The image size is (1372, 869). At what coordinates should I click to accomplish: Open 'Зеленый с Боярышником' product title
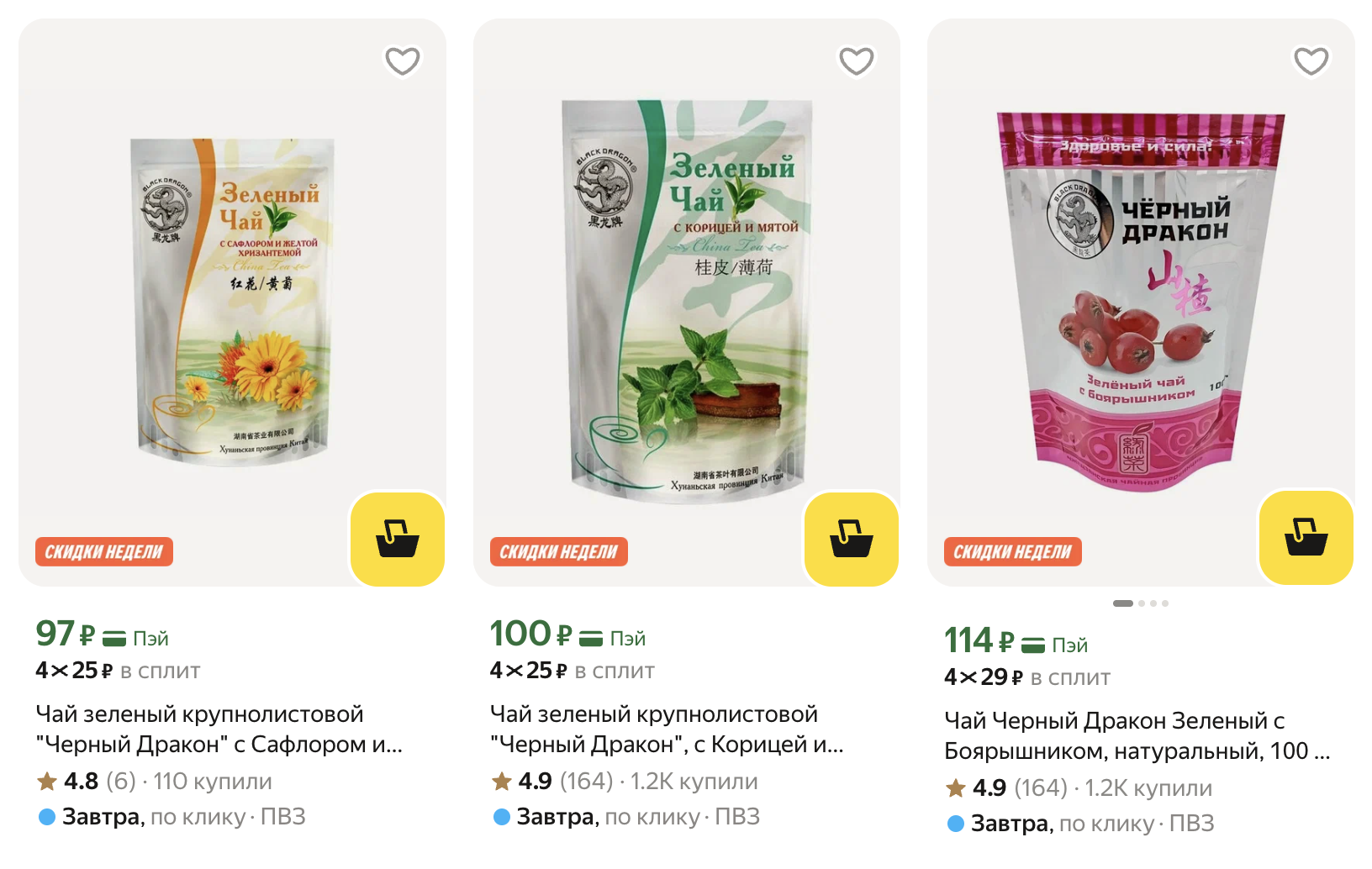pos(1137,735)
